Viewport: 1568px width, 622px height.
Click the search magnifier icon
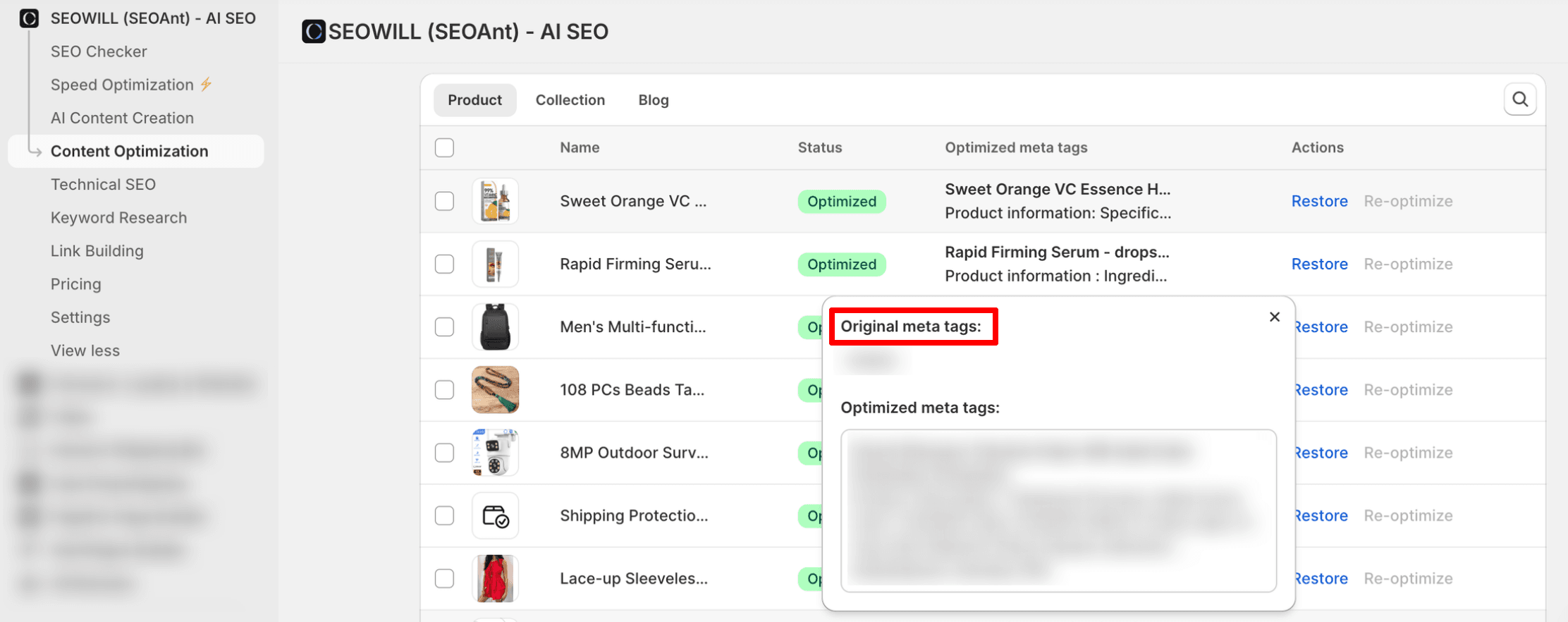1519,99
